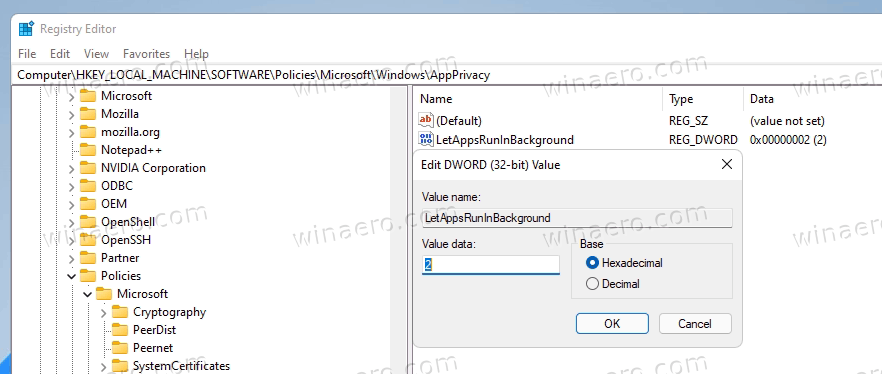Expand the mozilla.org key chevron

[x=71, y=133]
